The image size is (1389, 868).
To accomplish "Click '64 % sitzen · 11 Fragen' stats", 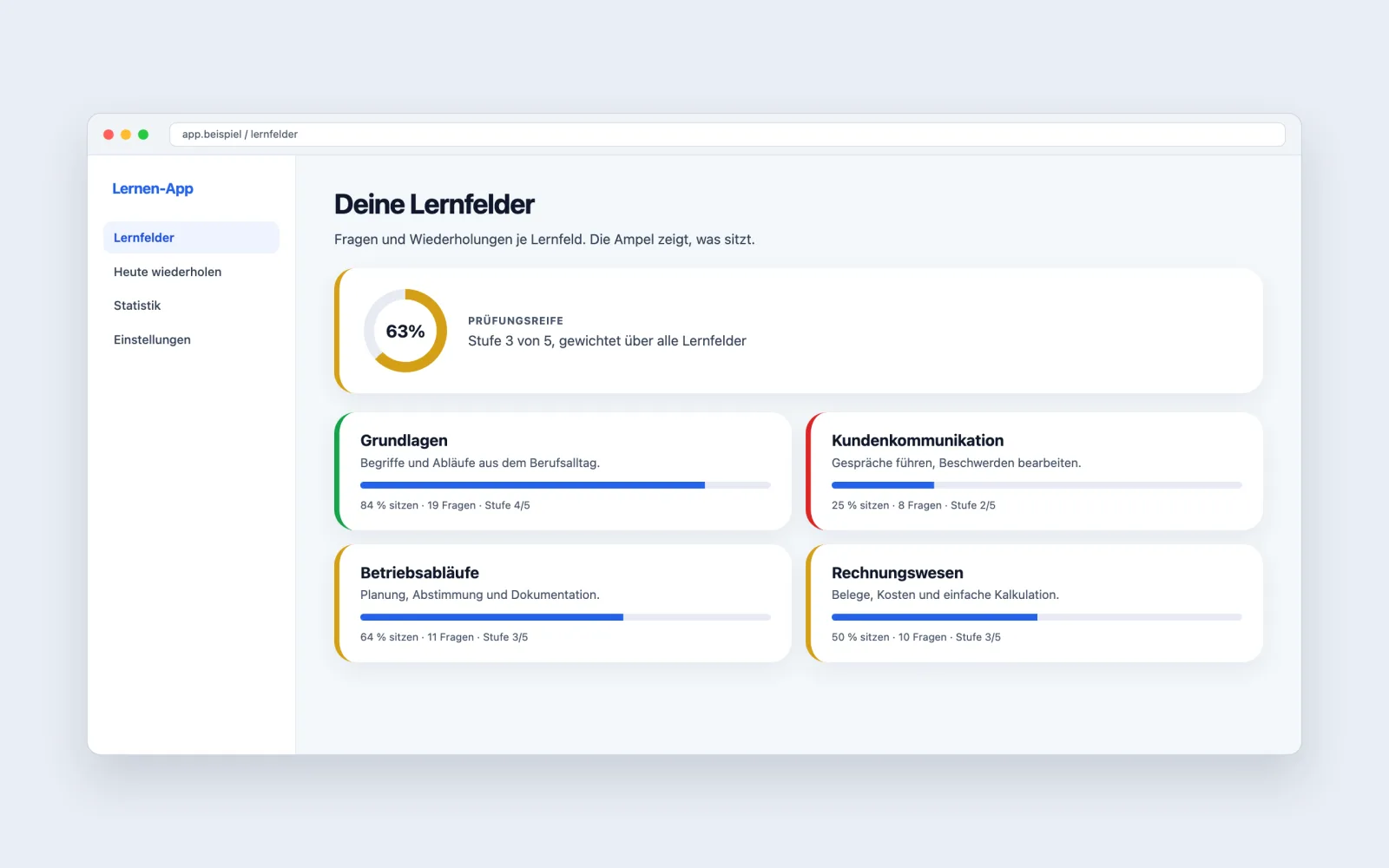I will (x=417, y=637).
